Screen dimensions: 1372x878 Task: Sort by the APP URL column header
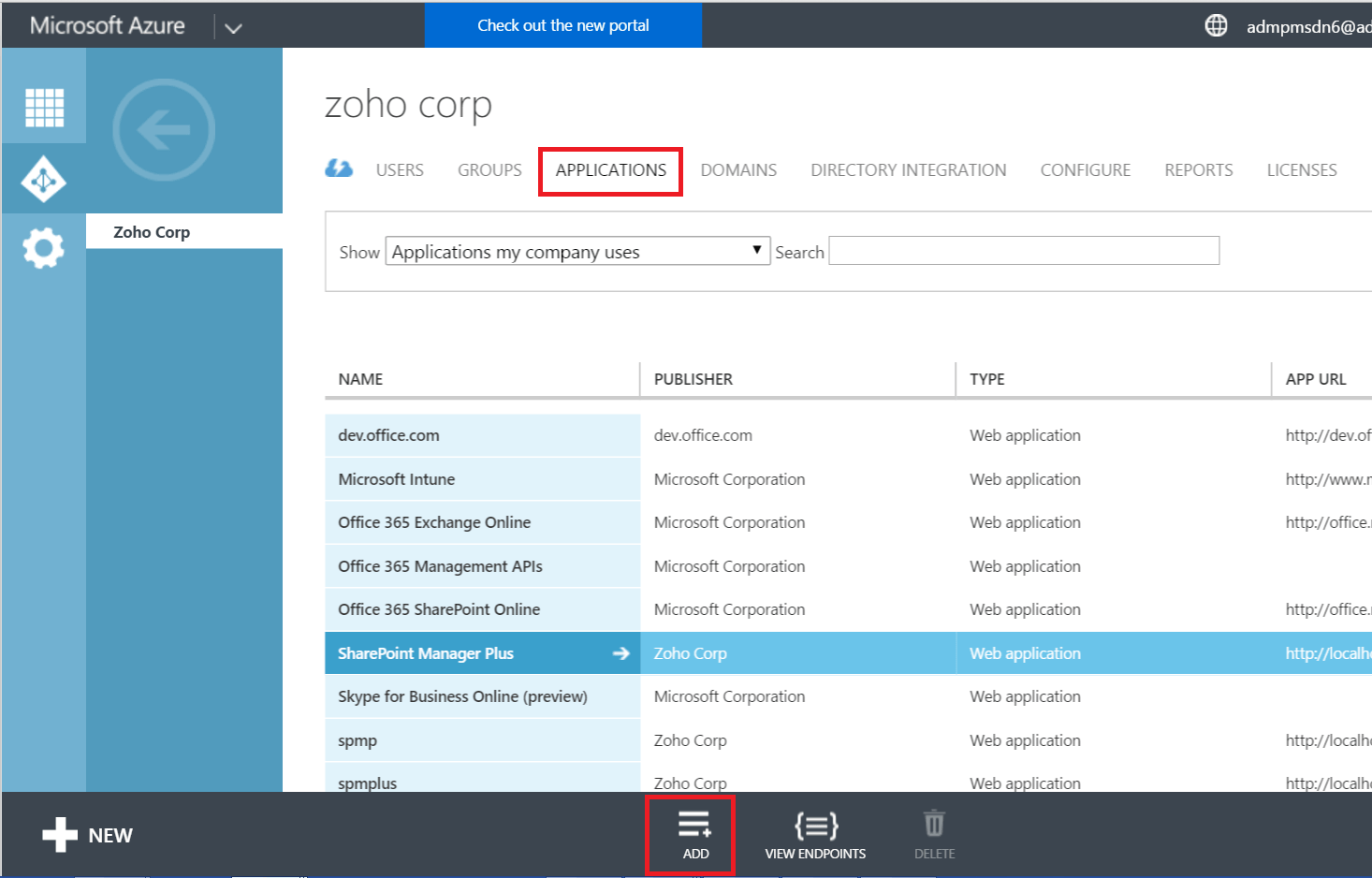tap(1316, 379)
